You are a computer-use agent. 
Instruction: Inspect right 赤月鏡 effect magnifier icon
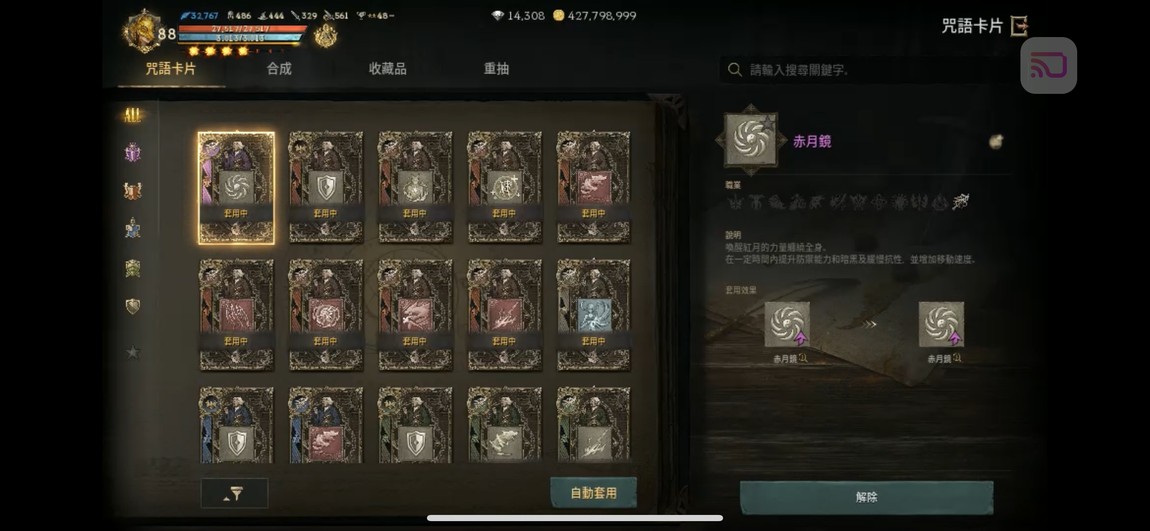click(956, 359)
